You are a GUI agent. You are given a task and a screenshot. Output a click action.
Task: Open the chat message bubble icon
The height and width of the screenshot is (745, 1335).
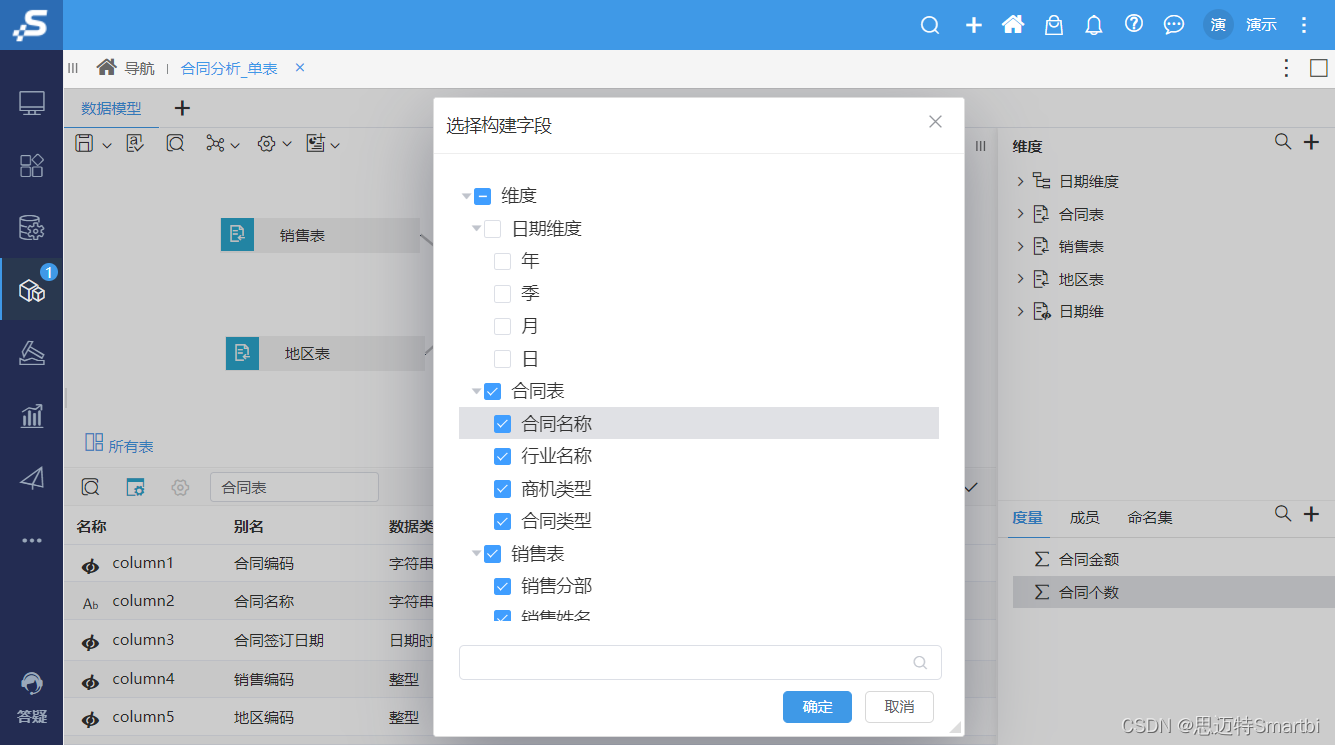1174,25
